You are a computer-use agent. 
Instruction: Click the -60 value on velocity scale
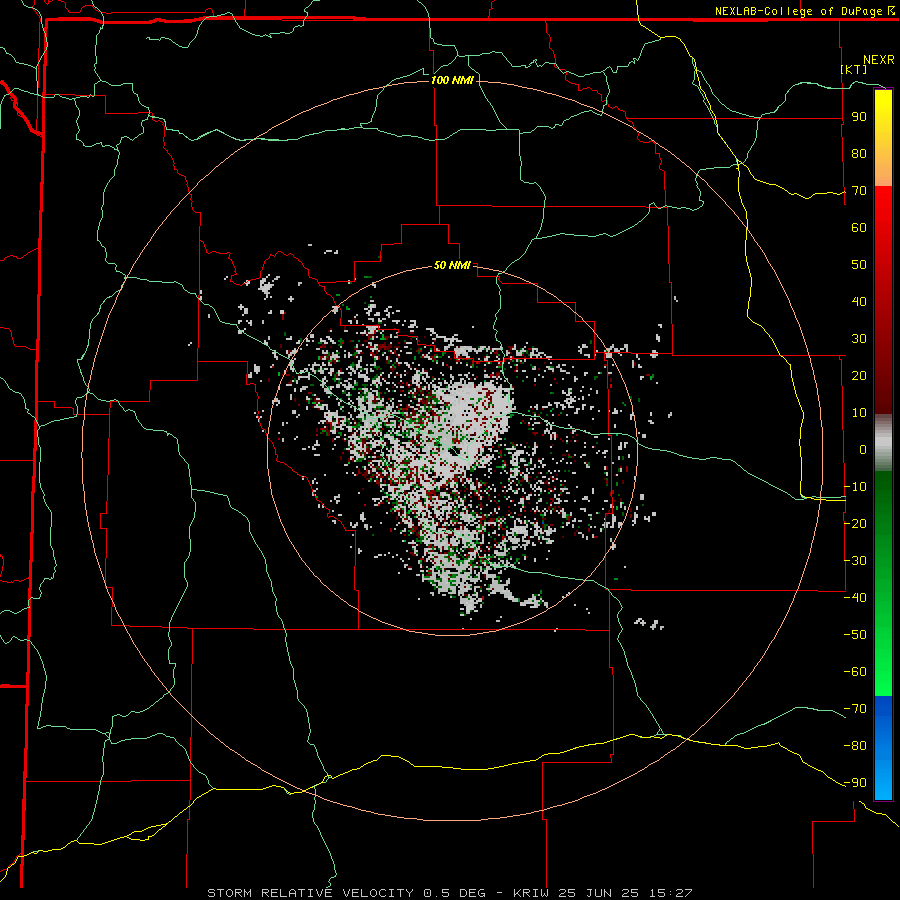[x=855, y=672]
